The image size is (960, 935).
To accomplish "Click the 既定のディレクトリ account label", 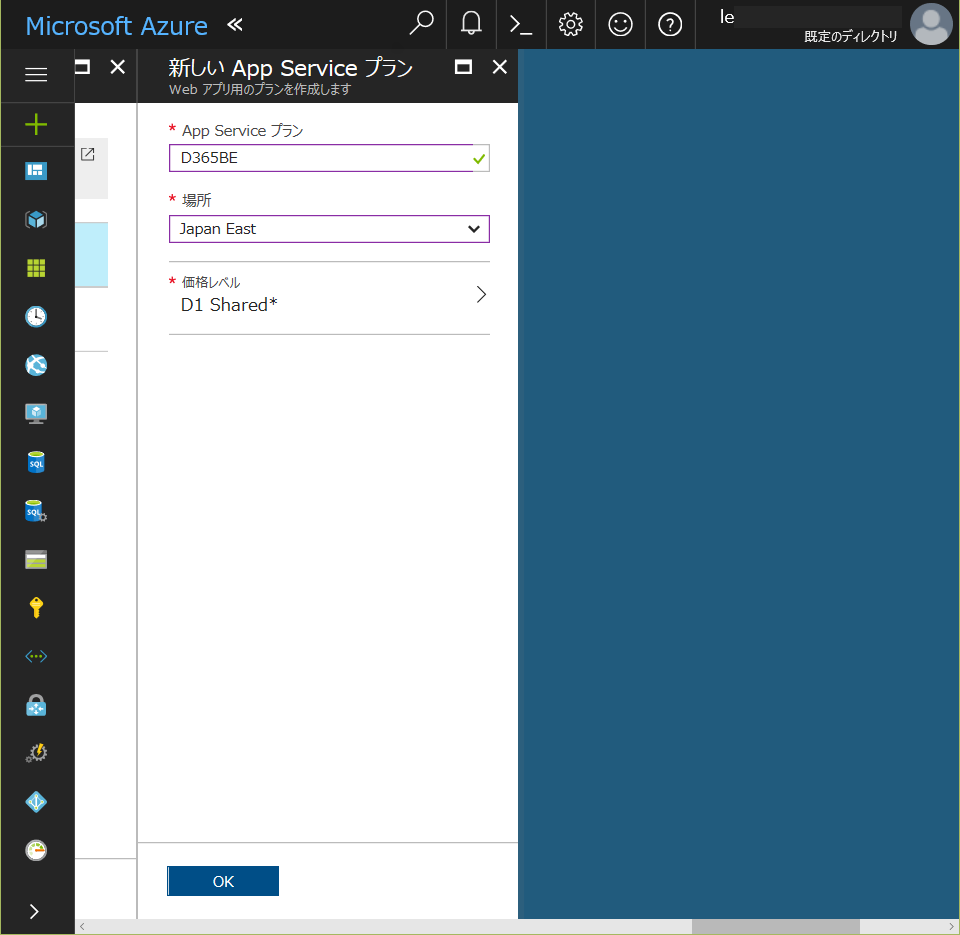I will 850,36.
